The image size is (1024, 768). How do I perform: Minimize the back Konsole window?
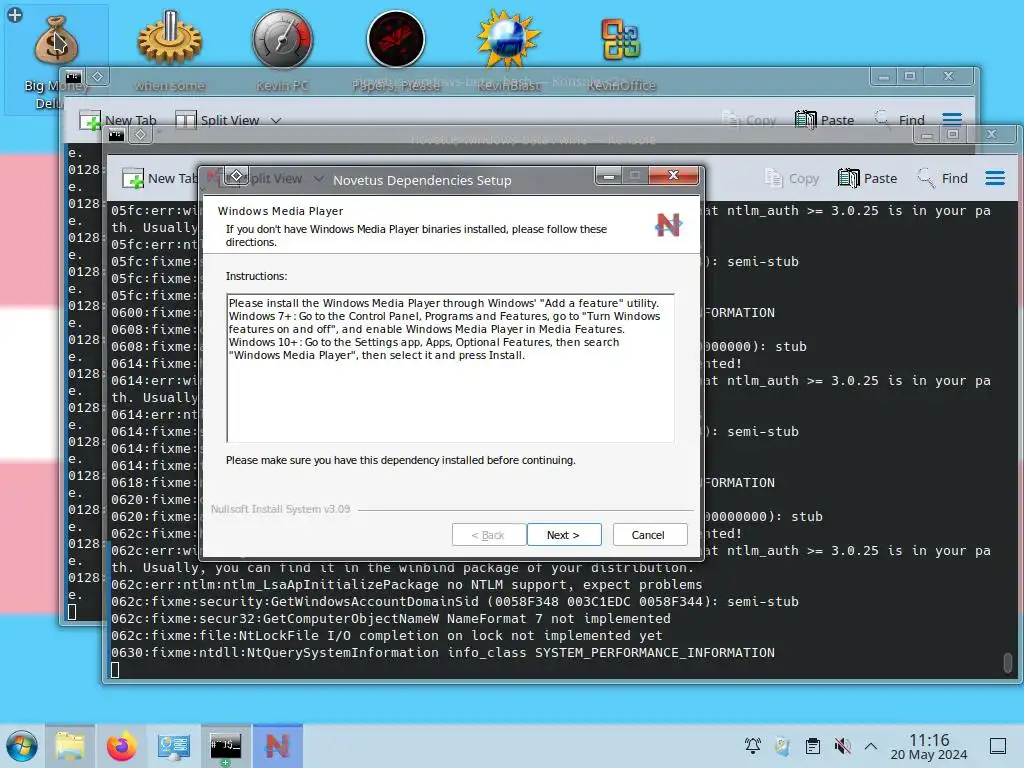point(884,77)
